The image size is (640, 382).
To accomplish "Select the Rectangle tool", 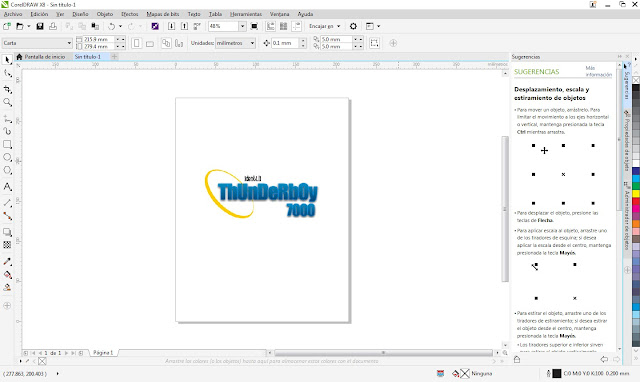I will pos(7,144).
